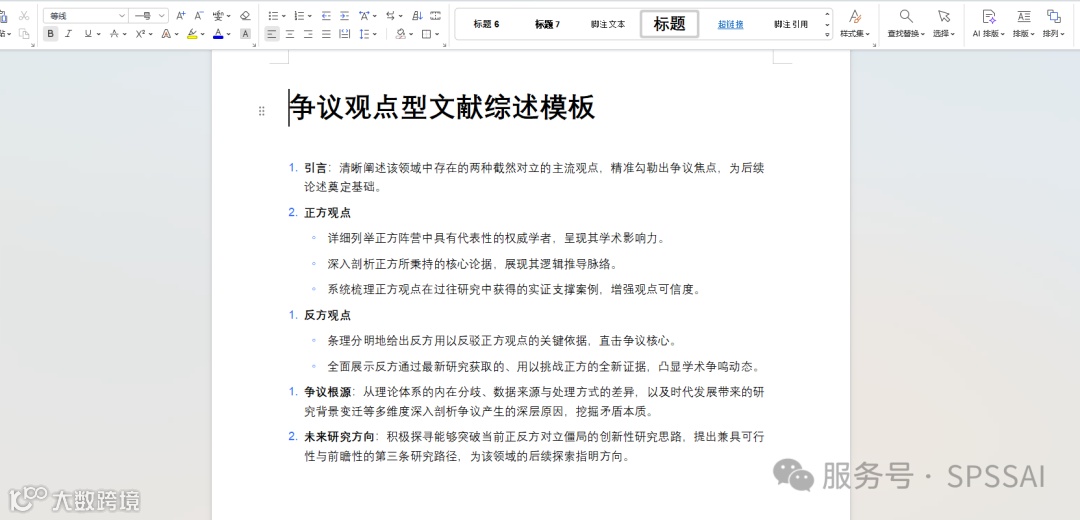The height and width of the screenshot is (520, 1080).
Task: Open numbering style dropdown arrow
Action: click(310, 15)
